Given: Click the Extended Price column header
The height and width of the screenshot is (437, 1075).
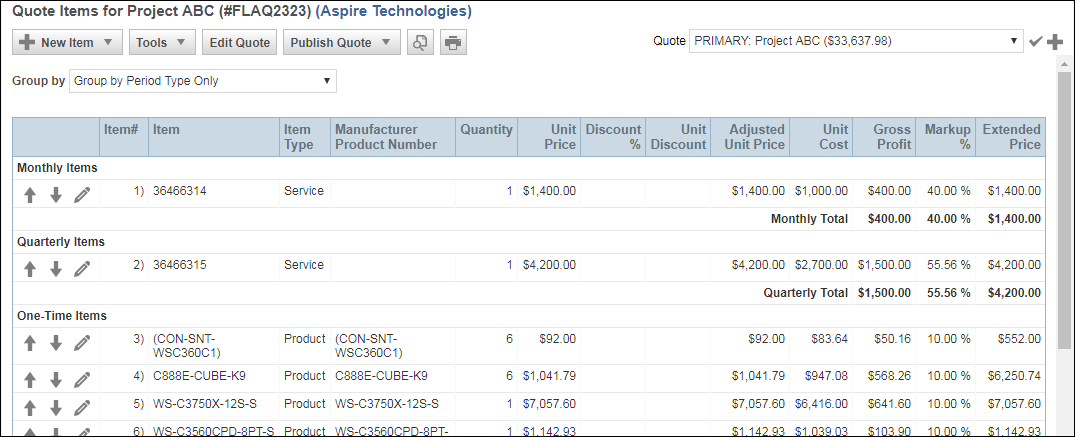Looking at the screenshot, I should pos(1011,136).
